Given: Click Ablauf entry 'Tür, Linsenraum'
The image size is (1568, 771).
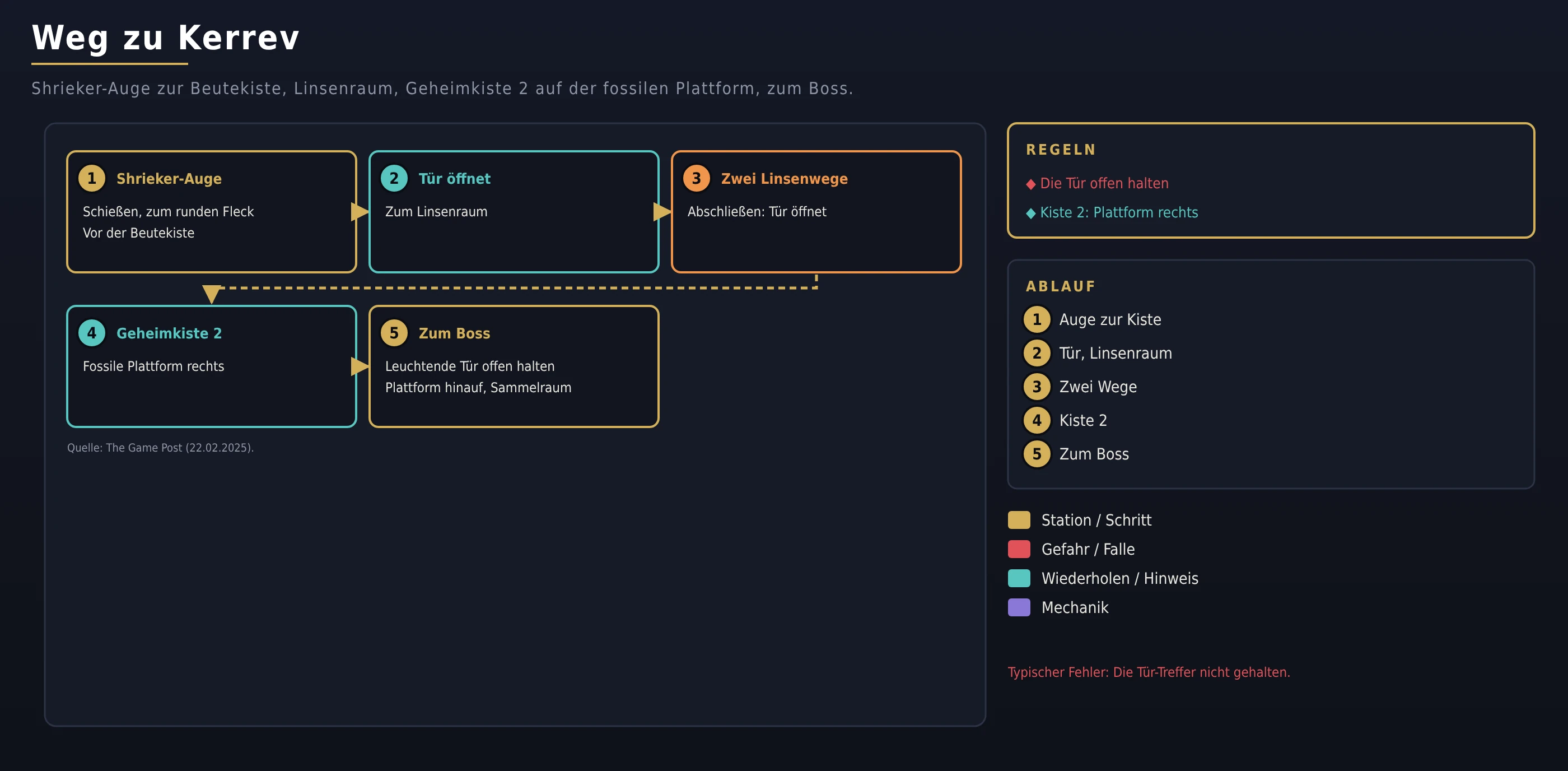Looking at the screenshot, I should click(1115, 353).
